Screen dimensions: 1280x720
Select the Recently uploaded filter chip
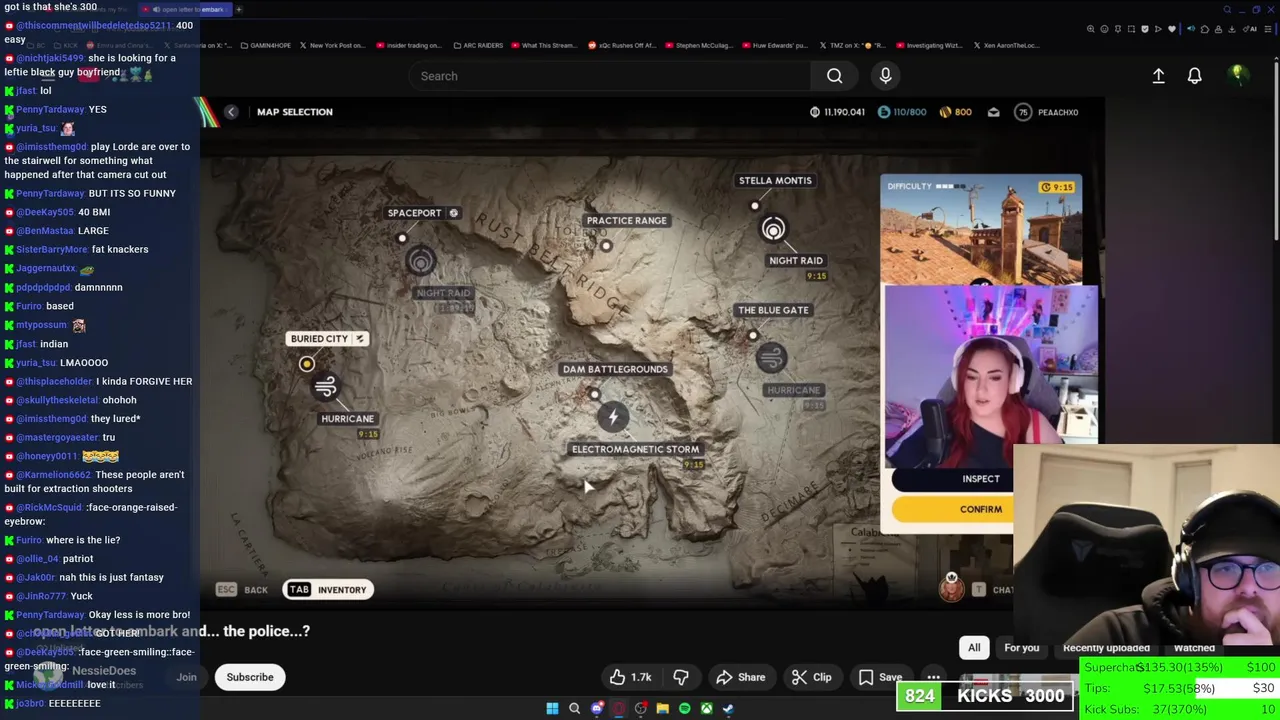[x=1106, y=648]
